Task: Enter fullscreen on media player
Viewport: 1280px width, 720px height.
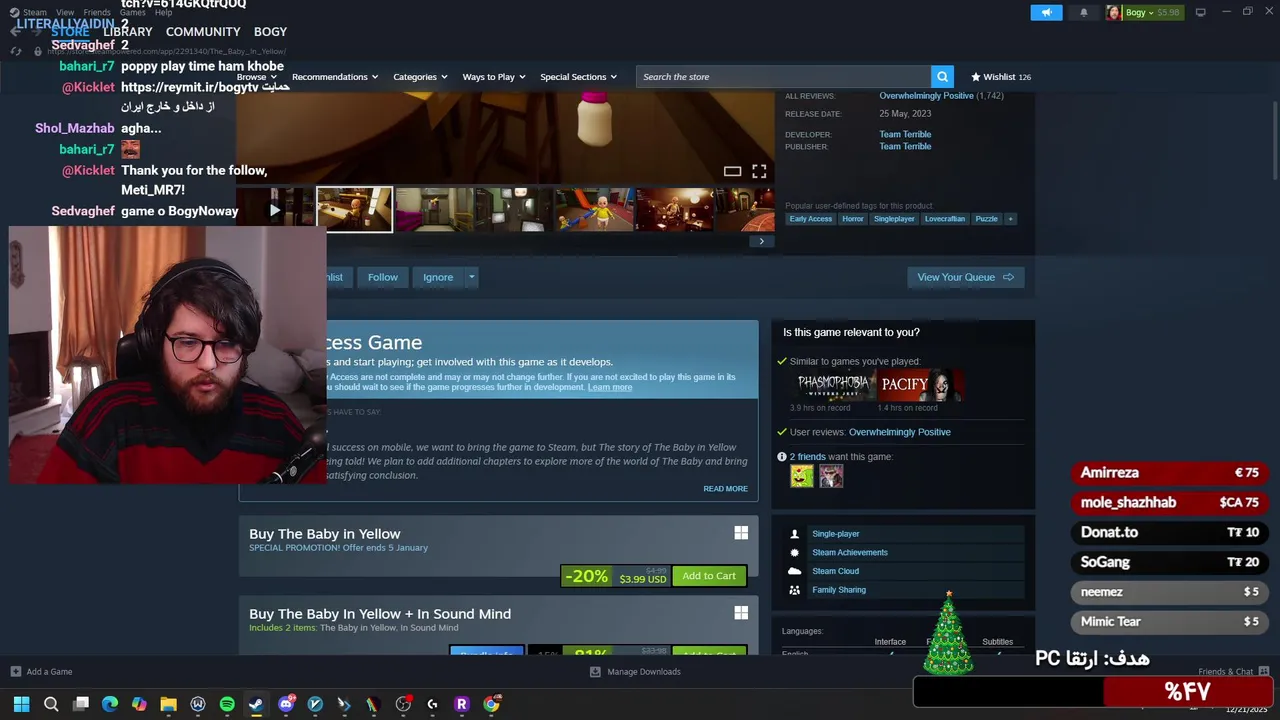Action: [759, 172]
